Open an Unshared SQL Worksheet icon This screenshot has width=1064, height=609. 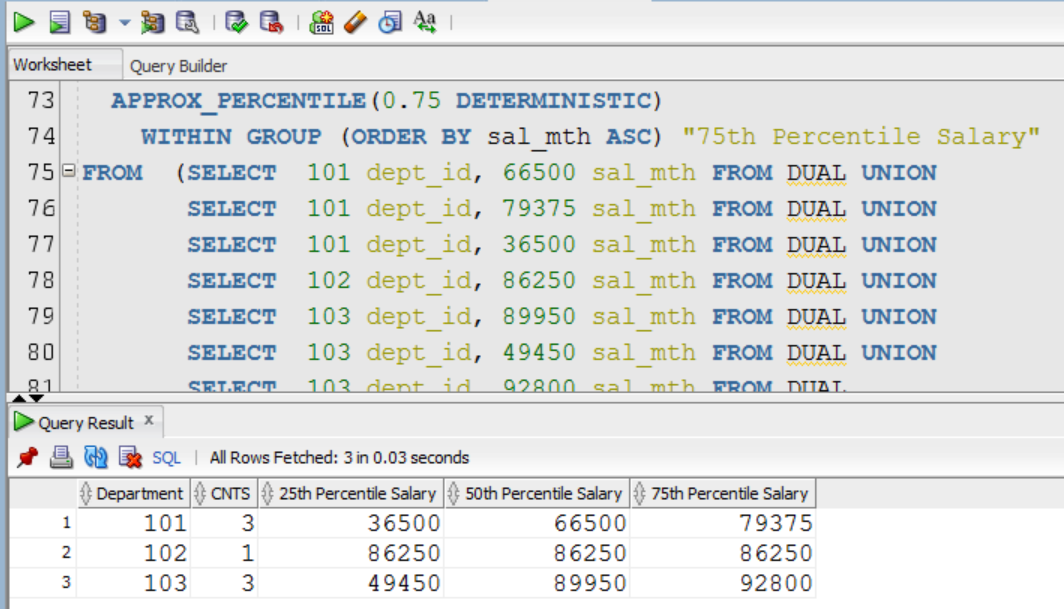tap(321, 22)
